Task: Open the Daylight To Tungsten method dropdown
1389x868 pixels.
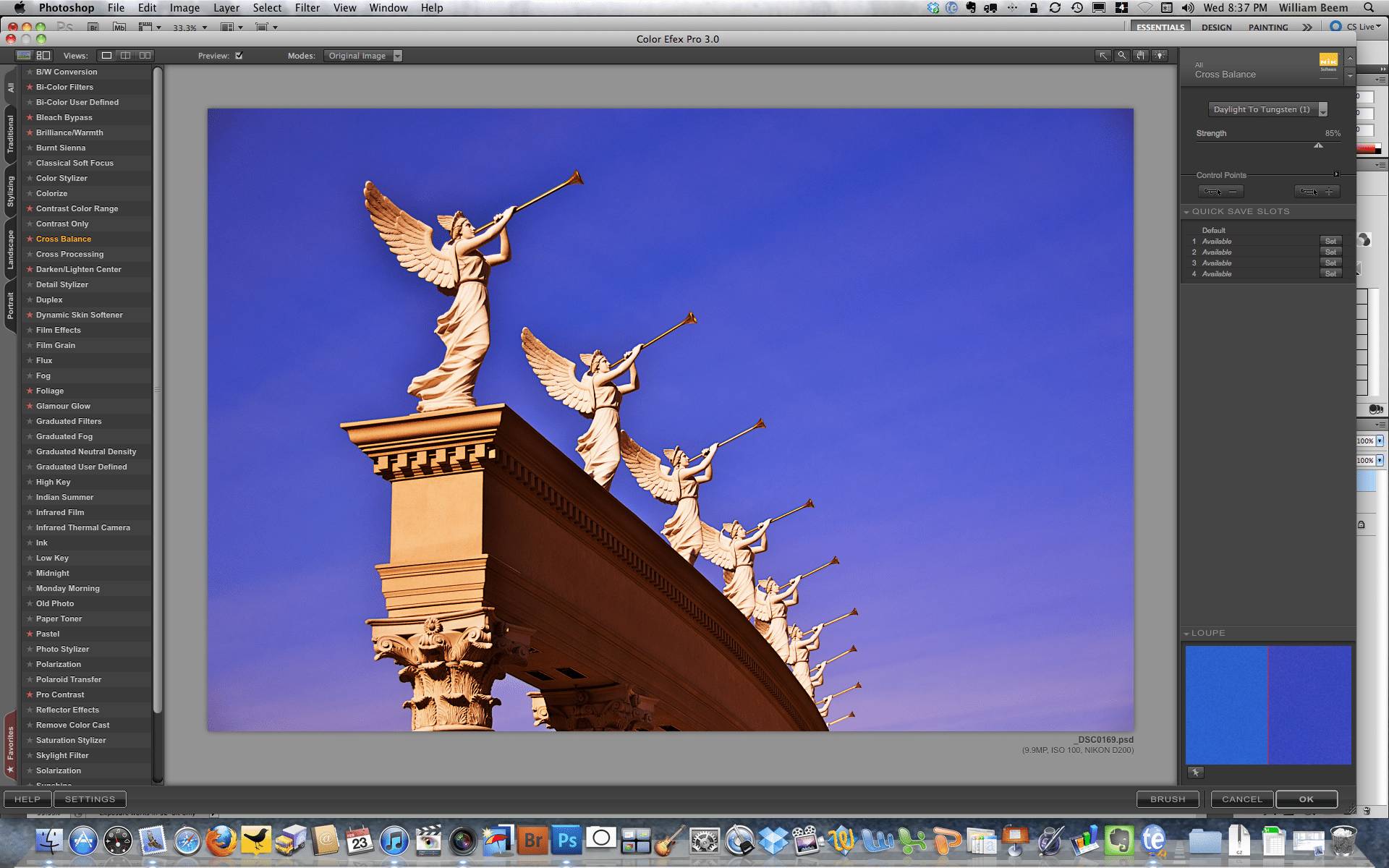Action: [1267, 109]
